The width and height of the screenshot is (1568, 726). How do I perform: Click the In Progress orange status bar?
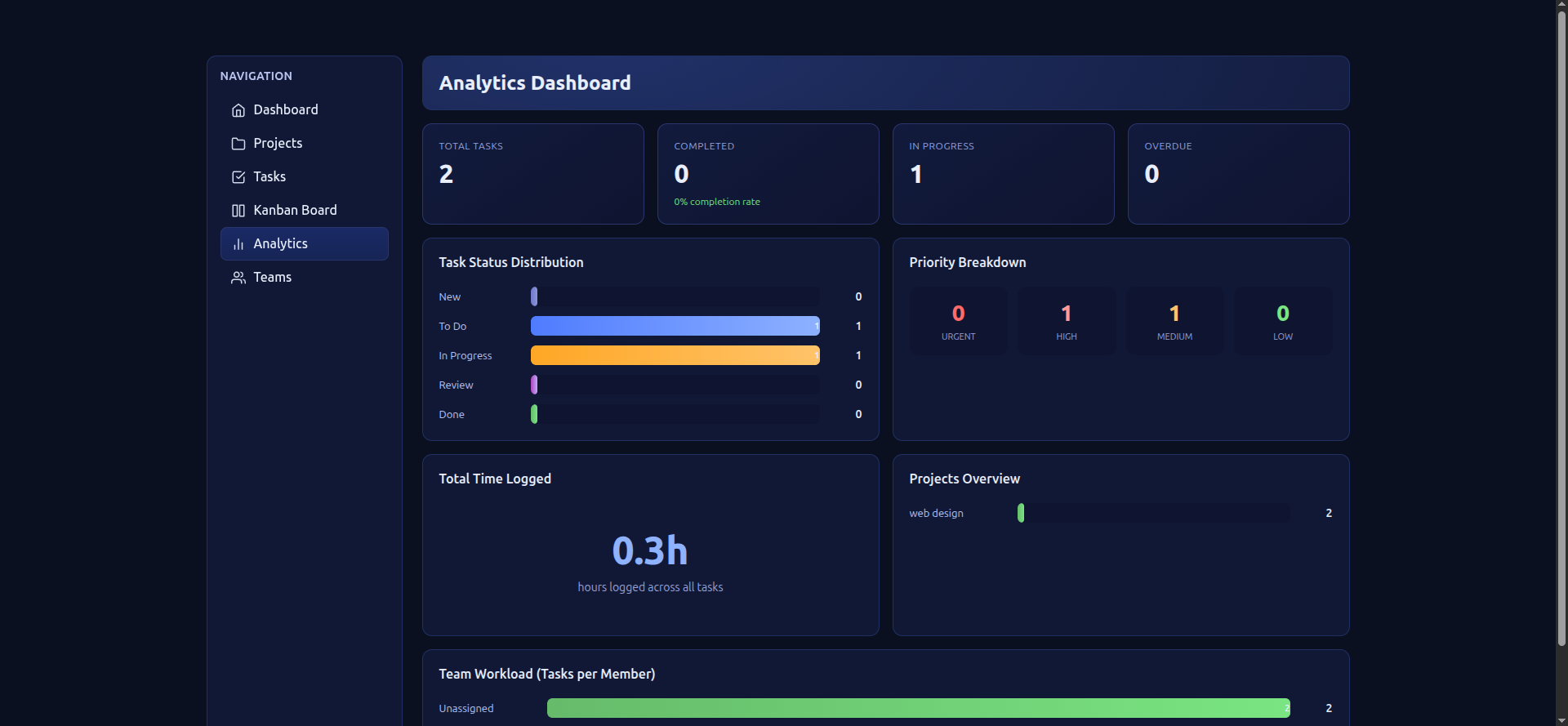click(675, 355)
